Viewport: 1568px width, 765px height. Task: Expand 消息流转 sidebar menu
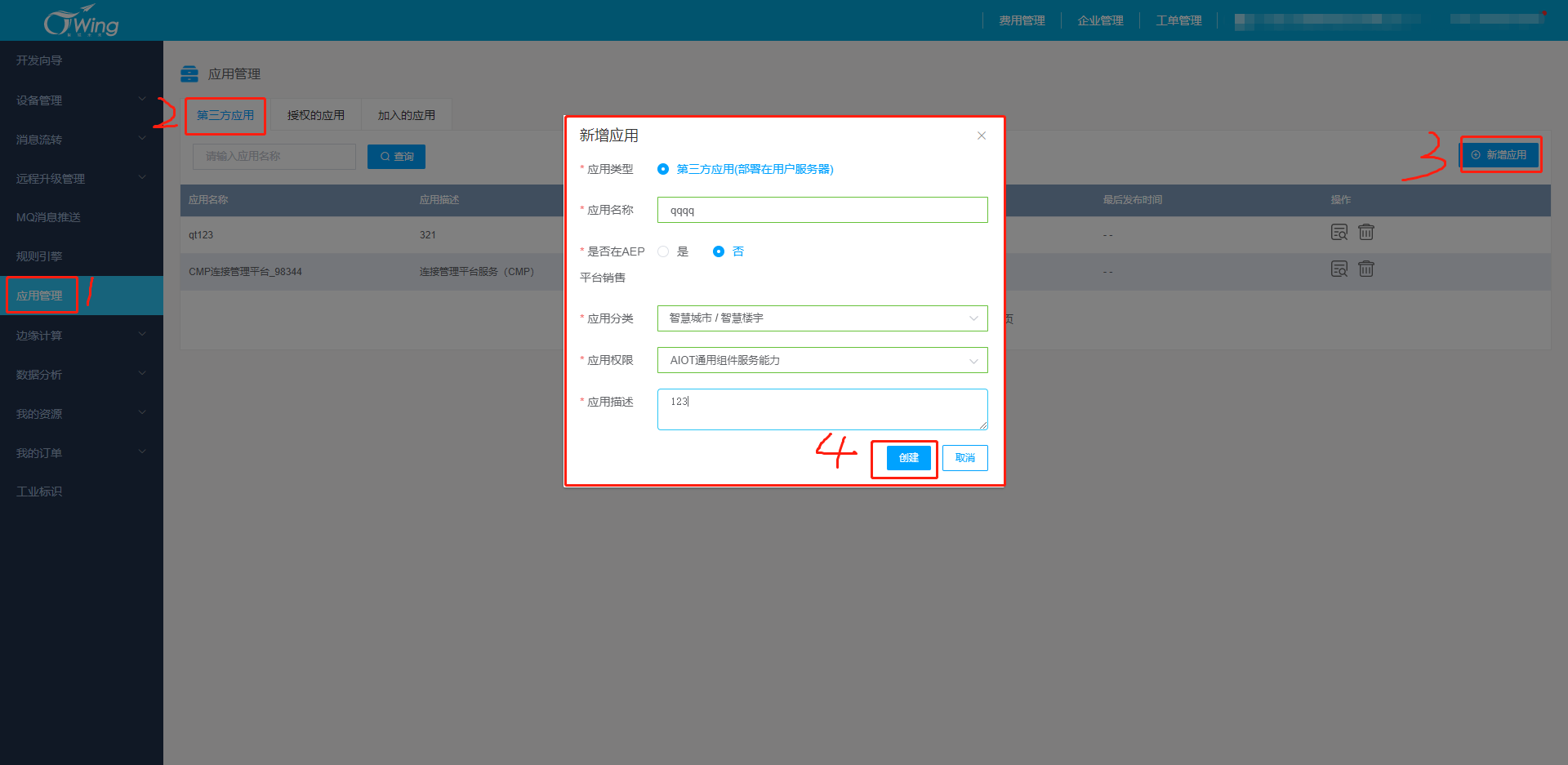click(x=82, y=140)
